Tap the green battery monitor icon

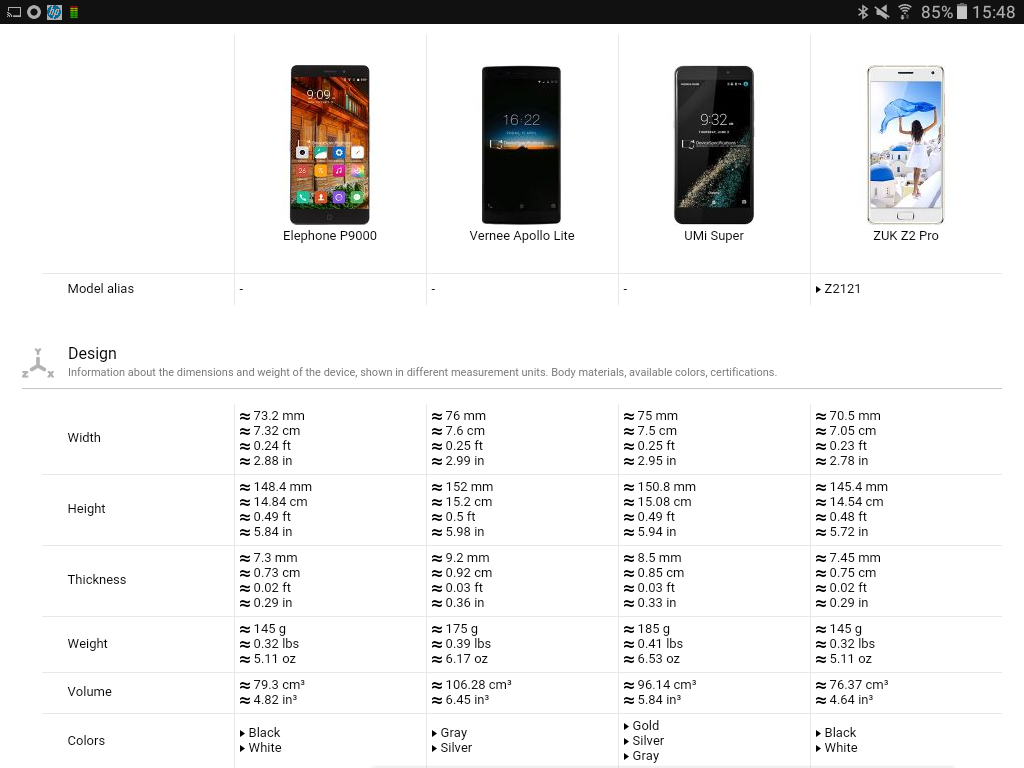click(74, 12)
